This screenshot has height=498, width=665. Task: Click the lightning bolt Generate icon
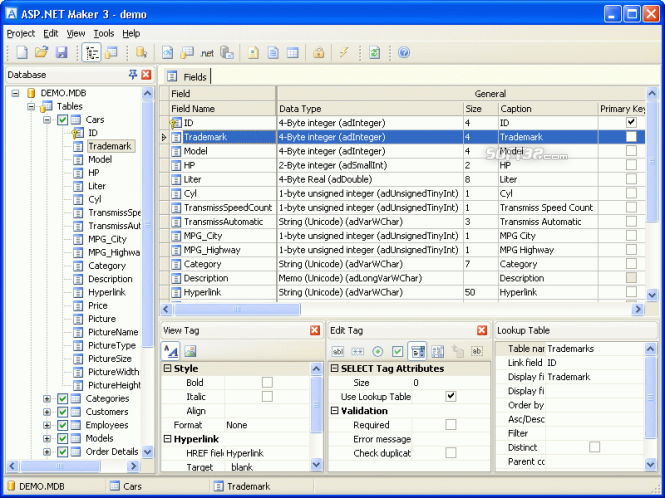click(x=344, y=52)
